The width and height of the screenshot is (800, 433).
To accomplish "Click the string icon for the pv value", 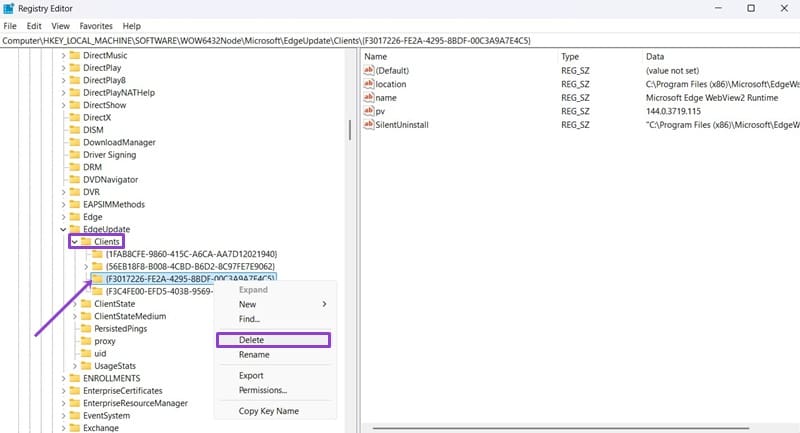I will click(x=368, y=111).
